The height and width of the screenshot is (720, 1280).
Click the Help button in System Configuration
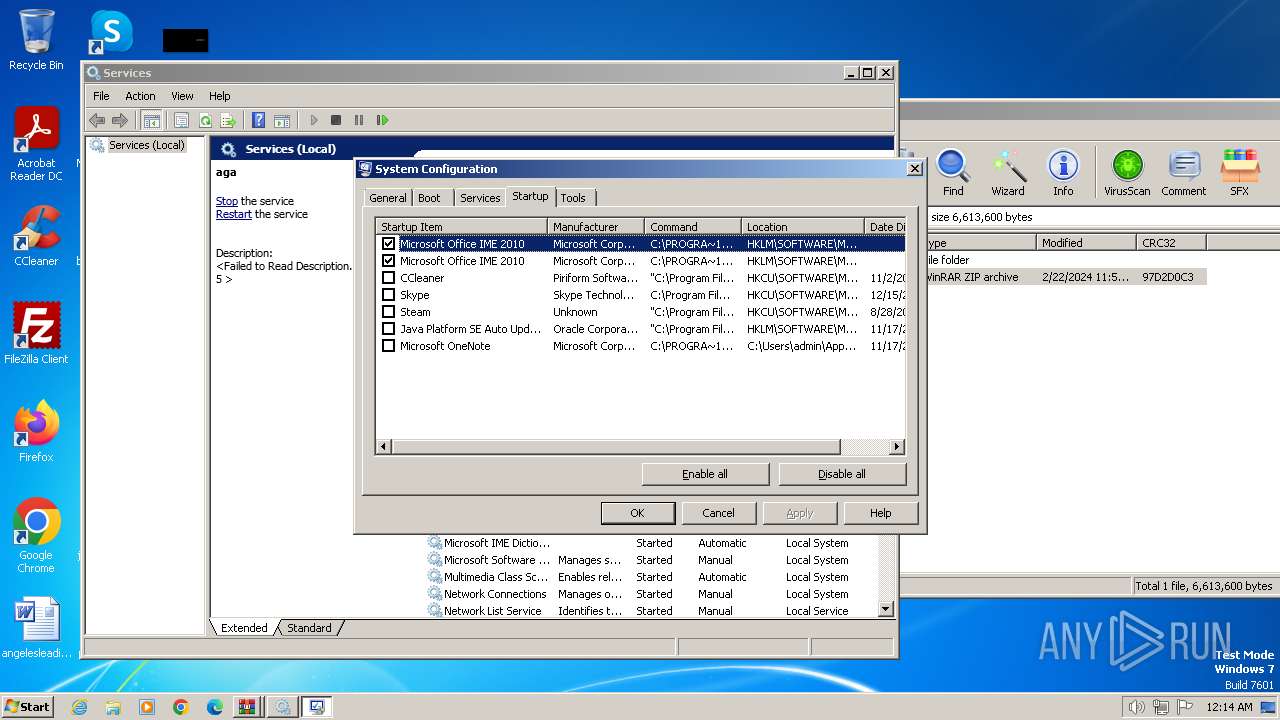point(880,513)
